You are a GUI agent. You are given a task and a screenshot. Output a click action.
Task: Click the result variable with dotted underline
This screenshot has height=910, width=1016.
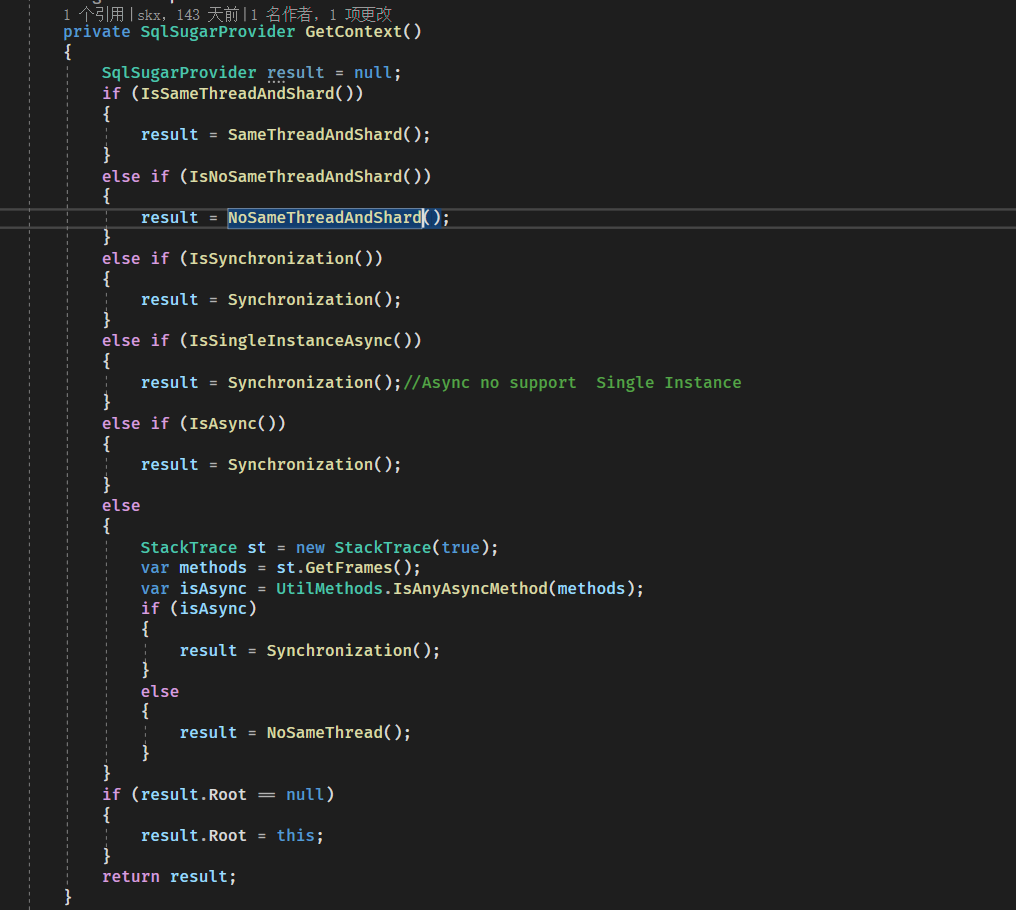(x=294, y=72)
